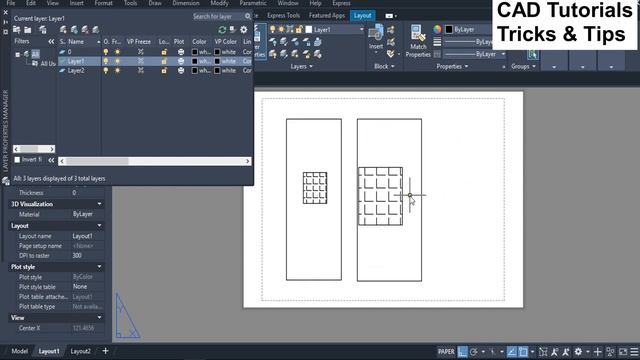Screen dimensions: 640x360
Task: Collapse the Filters tree pane chevrons
Action: (51, 41)
